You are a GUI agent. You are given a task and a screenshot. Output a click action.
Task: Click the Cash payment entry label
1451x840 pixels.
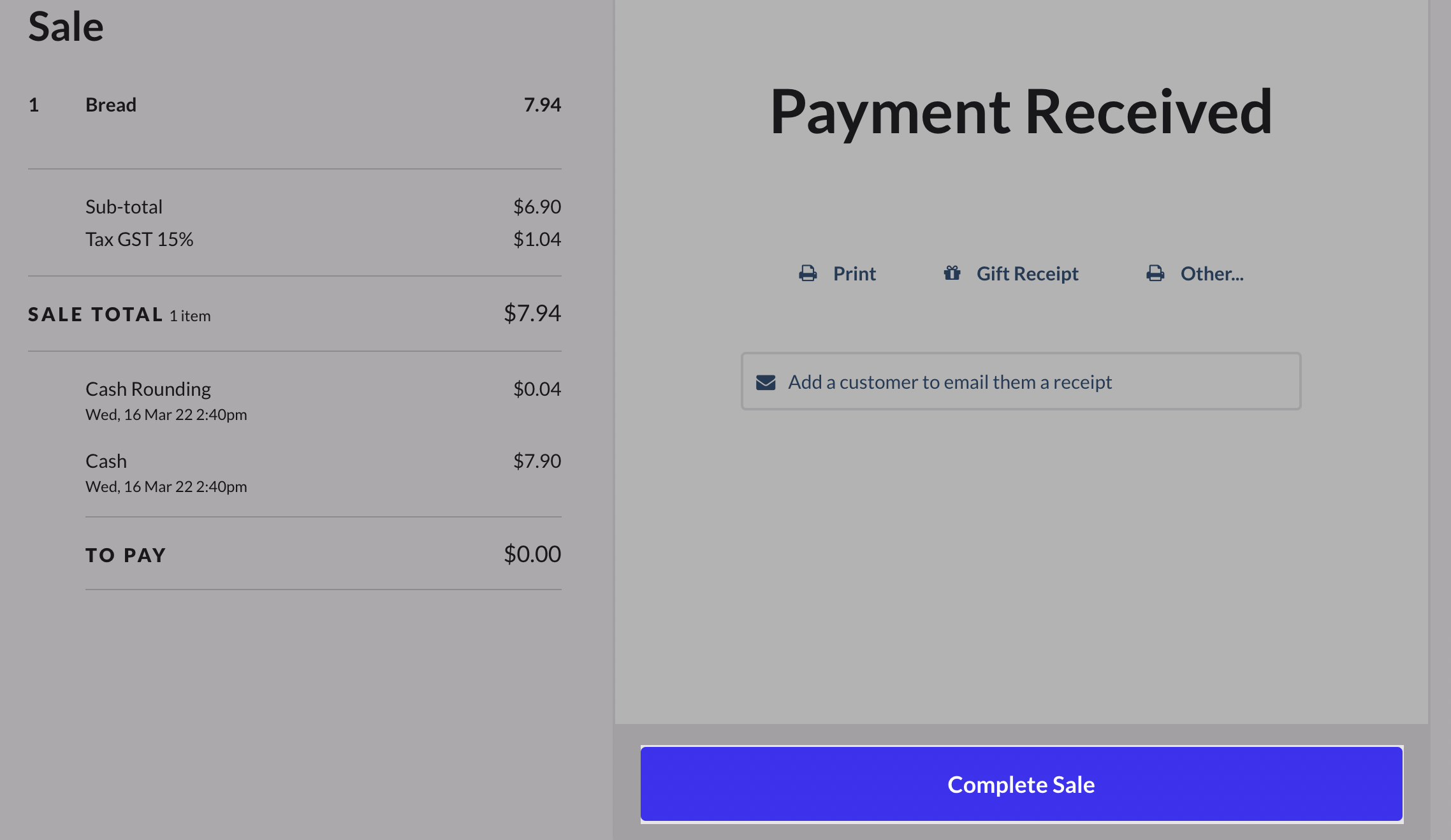coord(106,461)
